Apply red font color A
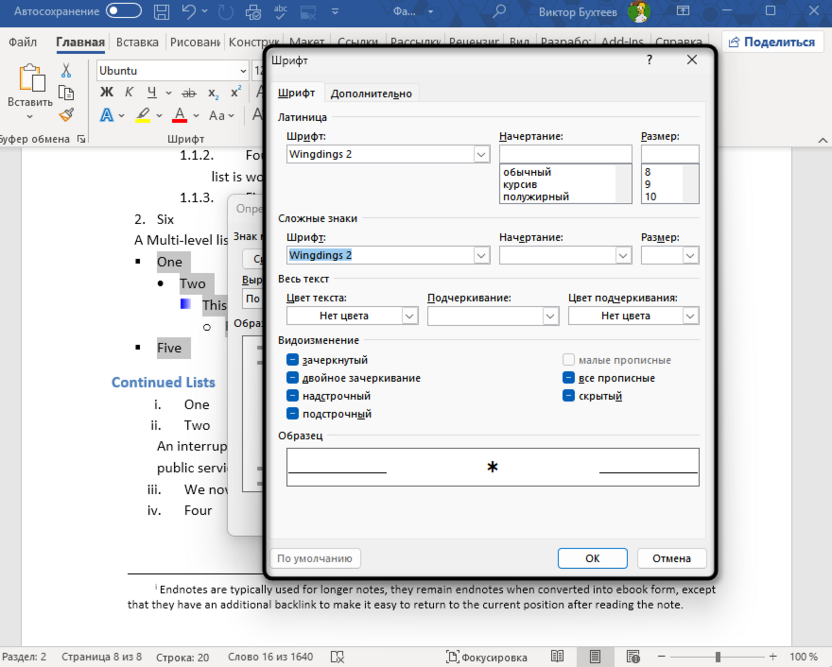The width and height of the screenshot is (832, 667). [179, 115]
